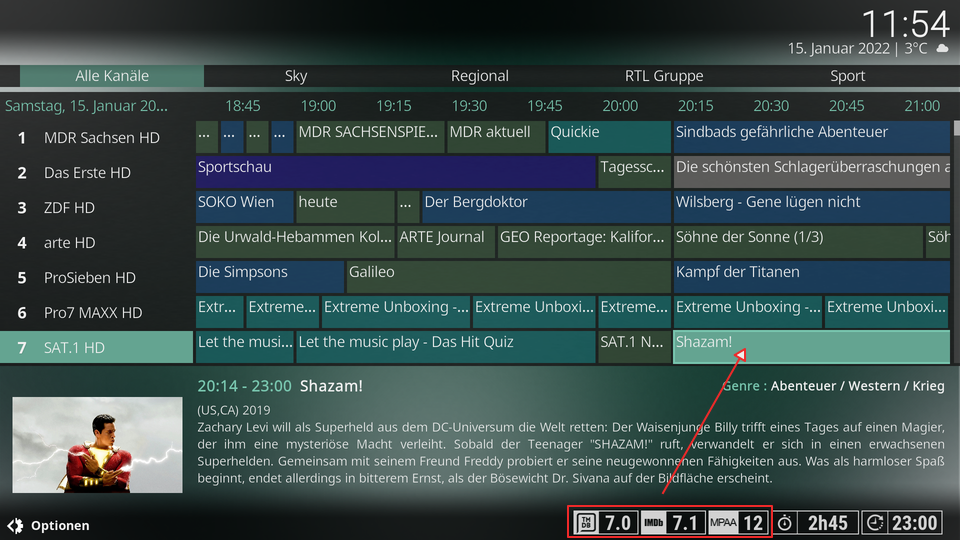960x540 pixels.
Task: Select the Galileo programme
Action: coord(508,277)
